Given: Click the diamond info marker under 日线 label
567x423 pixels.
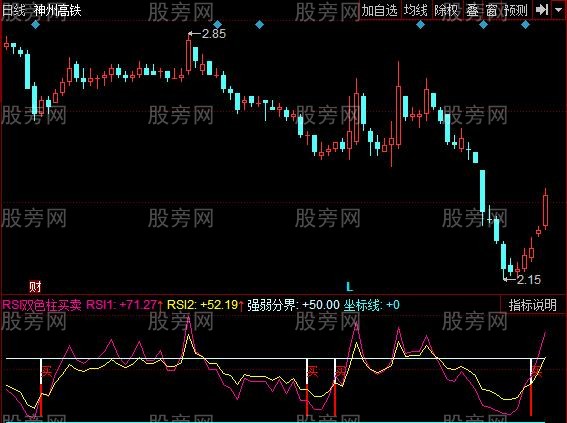Looking at the screenshot, I should pos(35,25).
